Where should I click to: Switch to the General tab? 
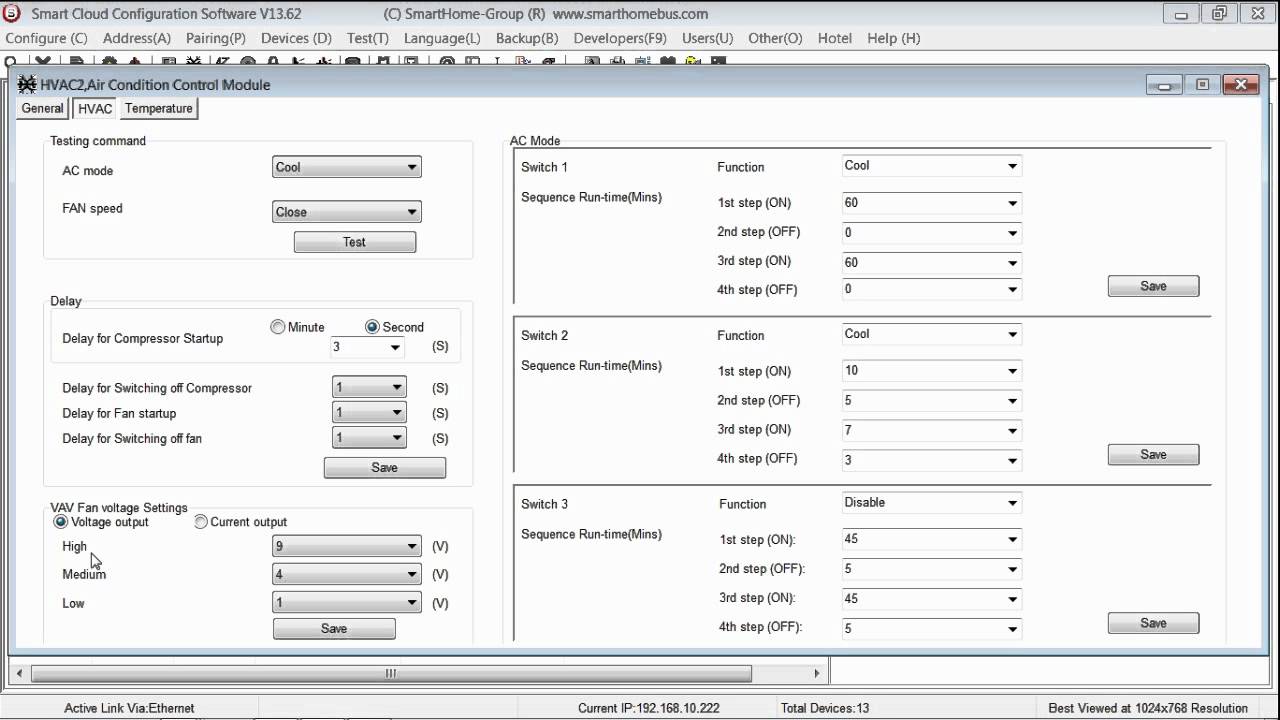point(43,109)
